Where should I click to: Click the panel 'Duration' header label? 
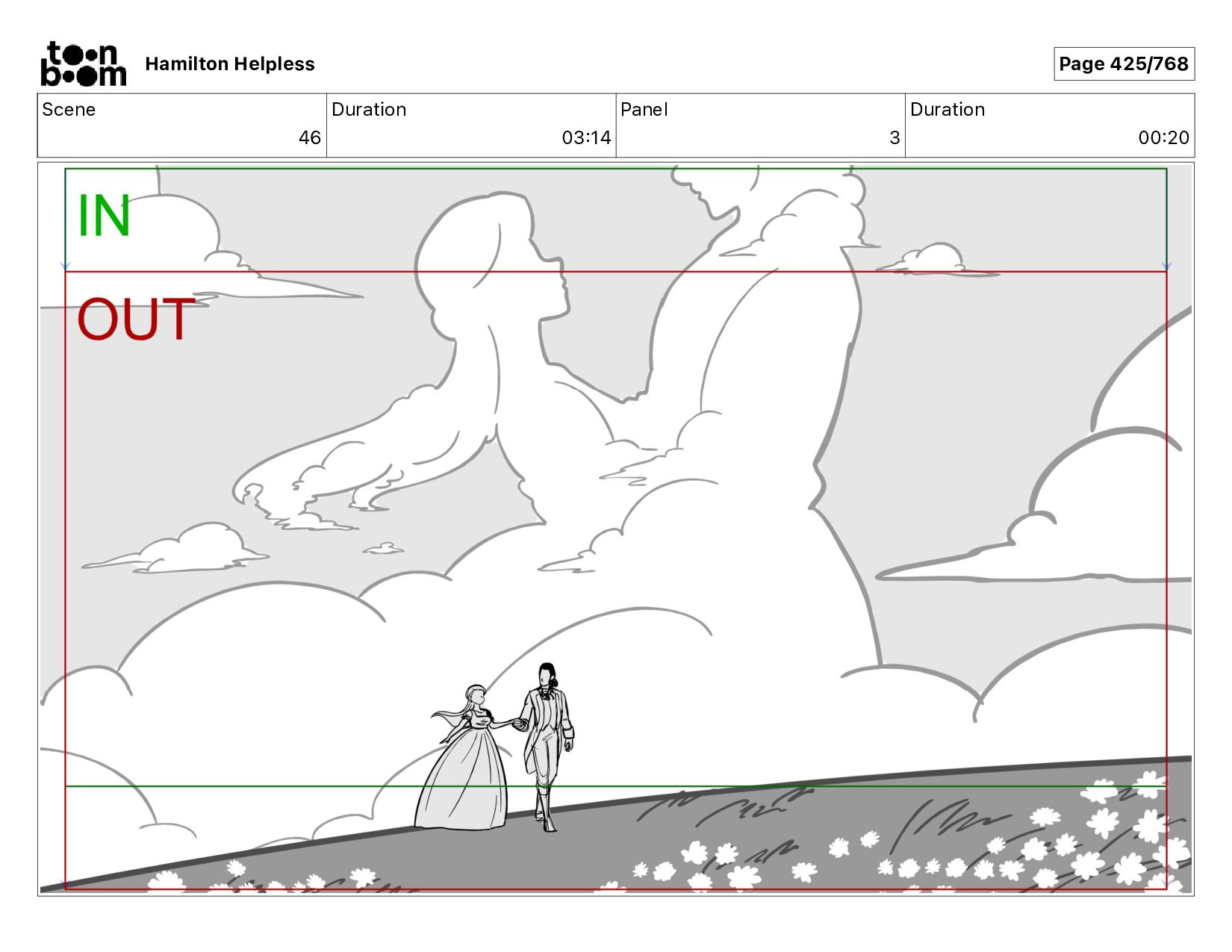tap(948, 110)
